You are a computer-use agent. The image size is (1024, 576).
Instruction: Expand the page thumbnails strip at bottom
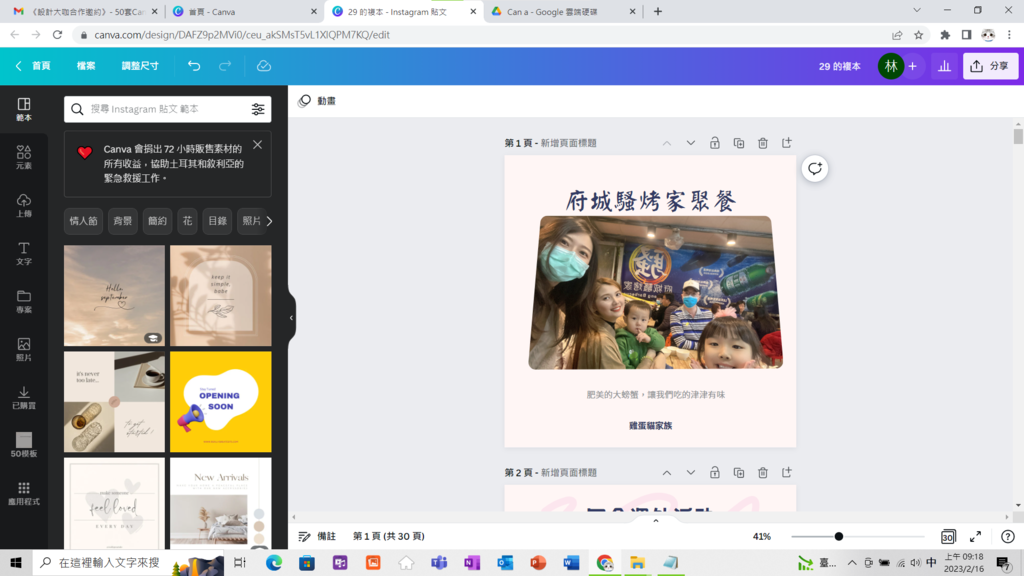(656, 520)
